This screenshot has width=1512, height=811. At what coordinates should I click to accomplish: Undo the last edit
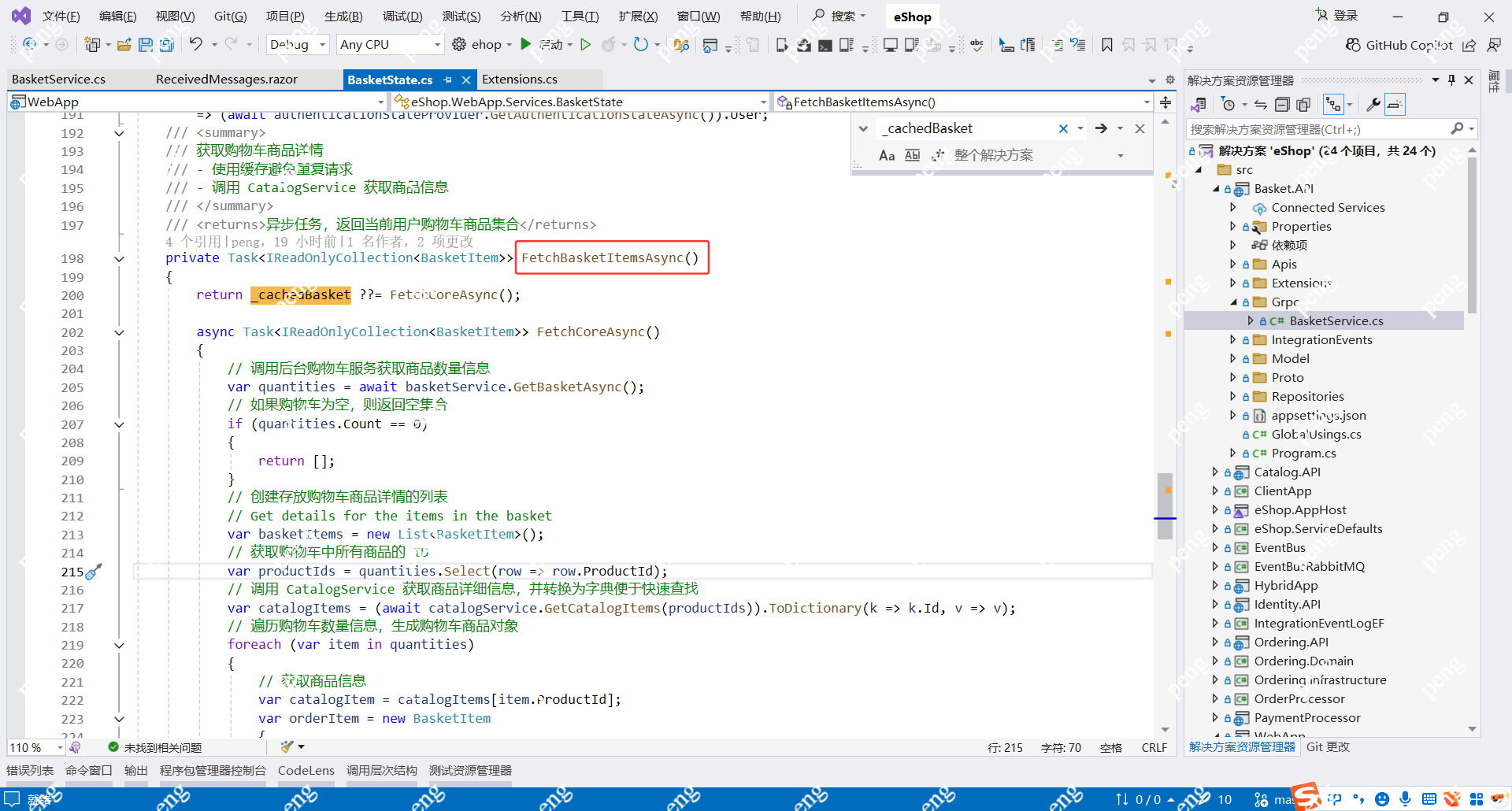[x=198, y=44]
